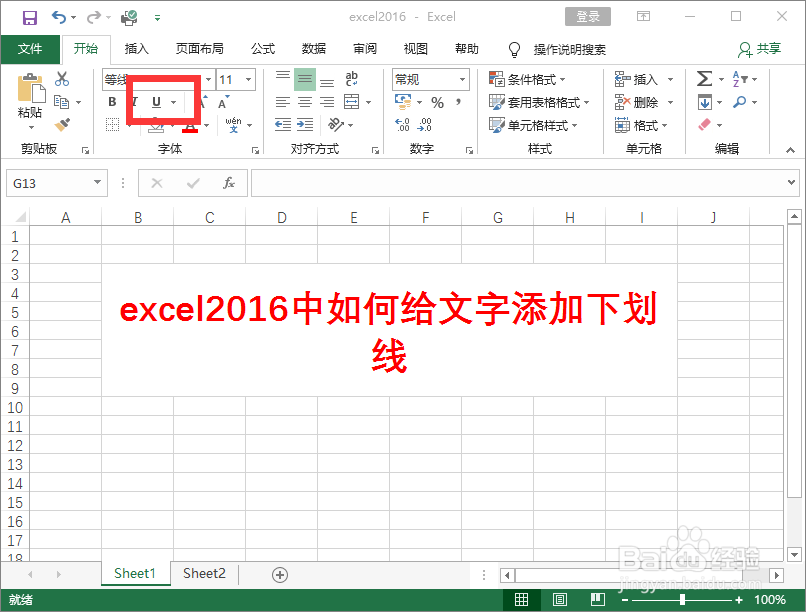Click the Paste clipboard icon
This screenshot has width=806, height=612.
pyautogui.click(x=30, y=88)
